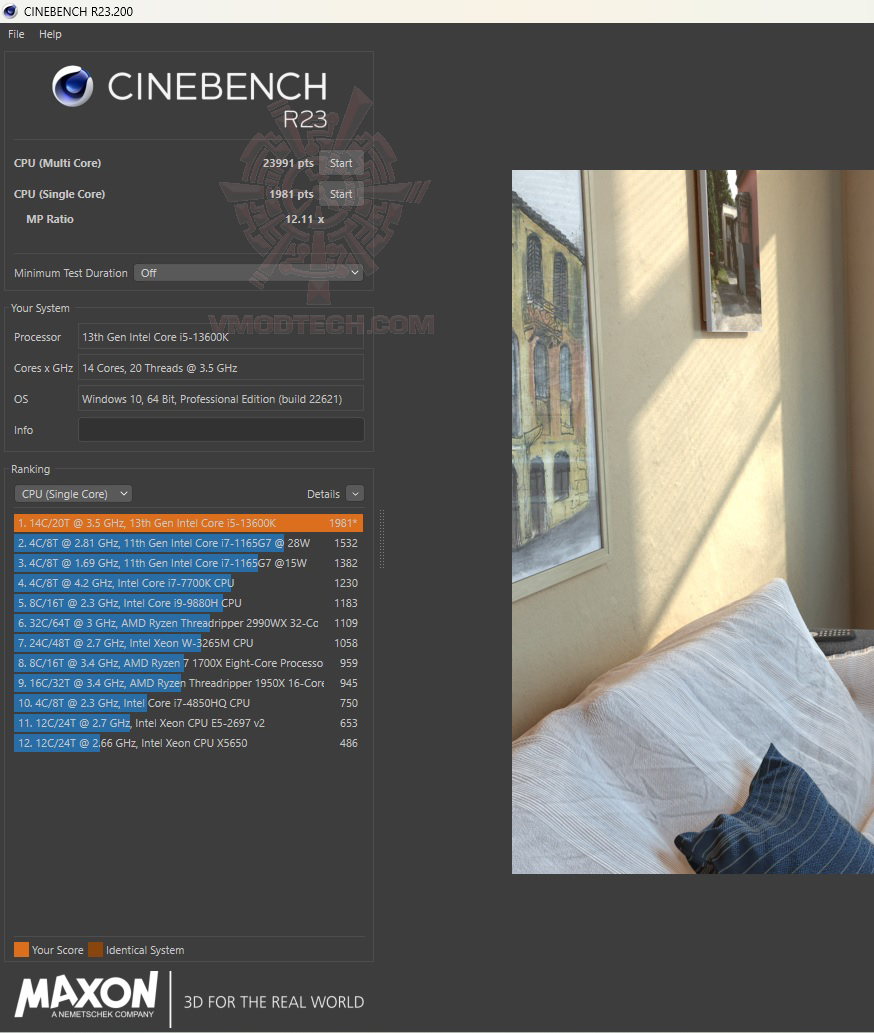Select ranking row 13th Gen Intel Core i5-13600K
This screenshot has width=874, height=1033.
click(188, 523)
